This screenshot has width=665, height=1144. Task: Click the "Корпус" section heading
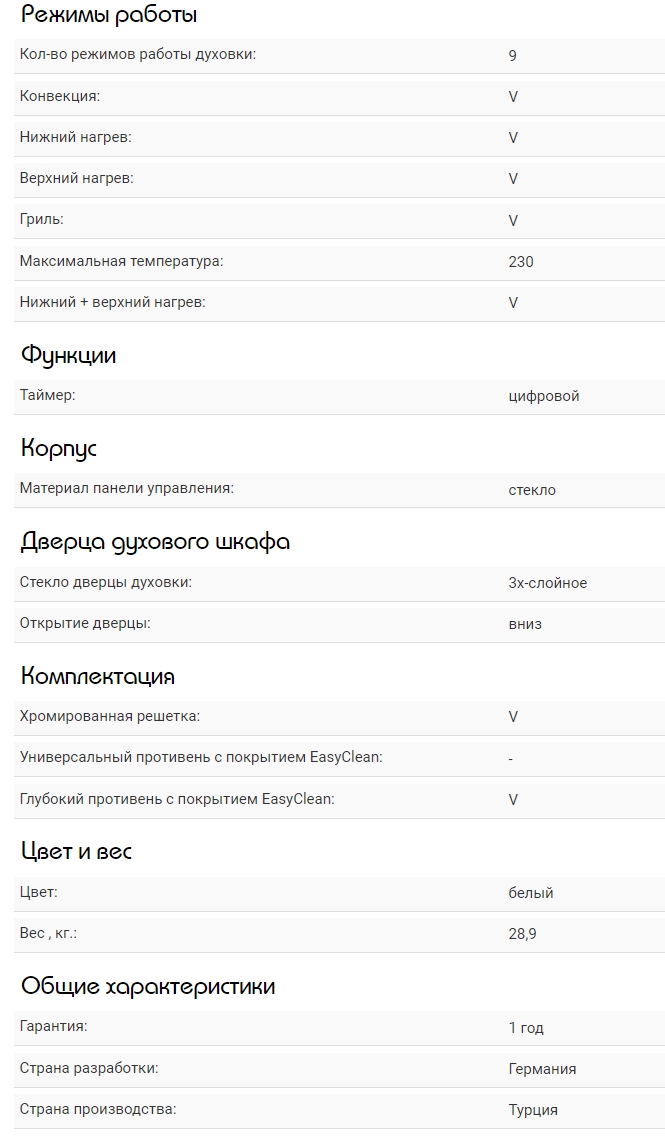(59, 448)
